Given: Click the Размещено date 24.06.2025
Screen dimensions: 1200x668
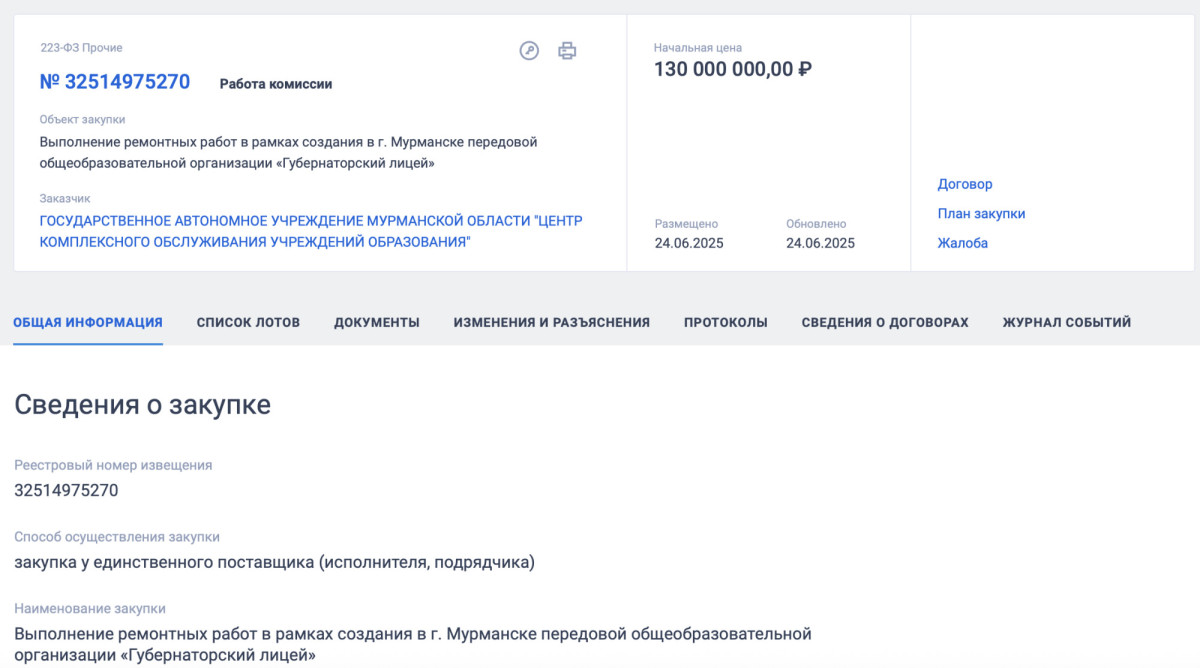Looking at the screenshot, I should [x=689, y=243].
